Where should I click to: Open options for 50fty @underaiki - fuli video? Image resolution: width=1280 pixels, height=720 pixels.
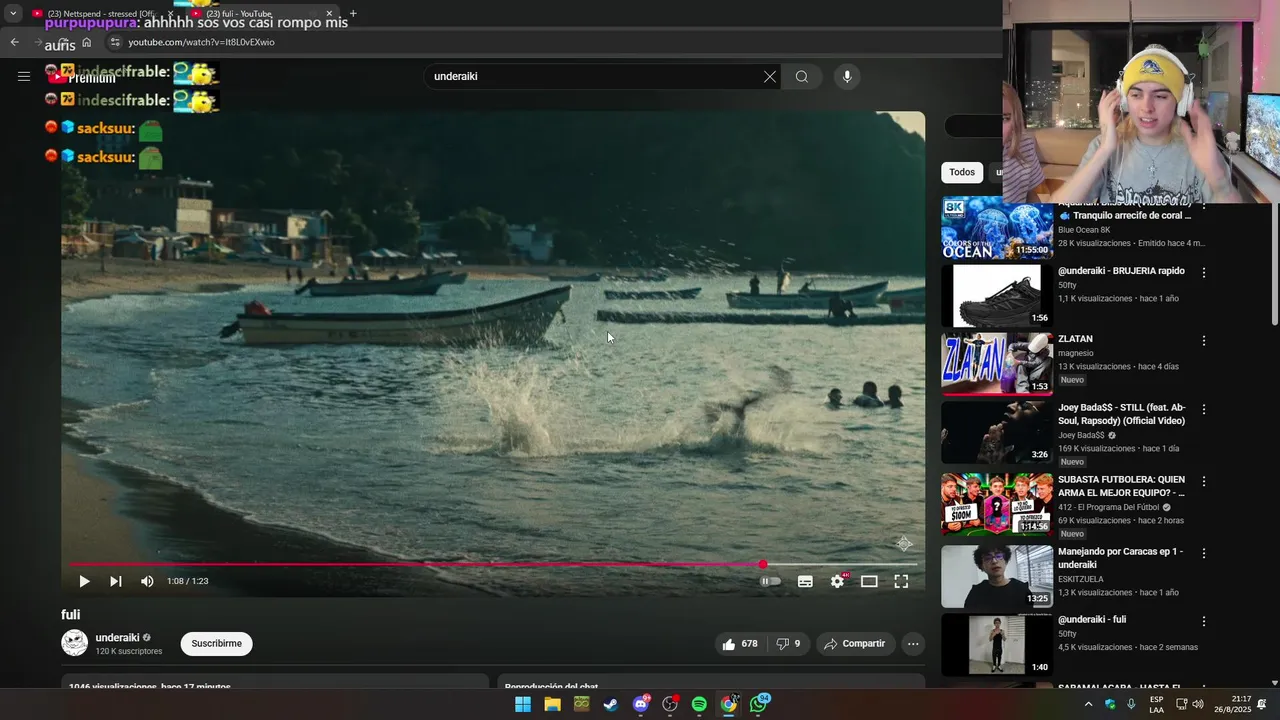[x=1204, y=621]
